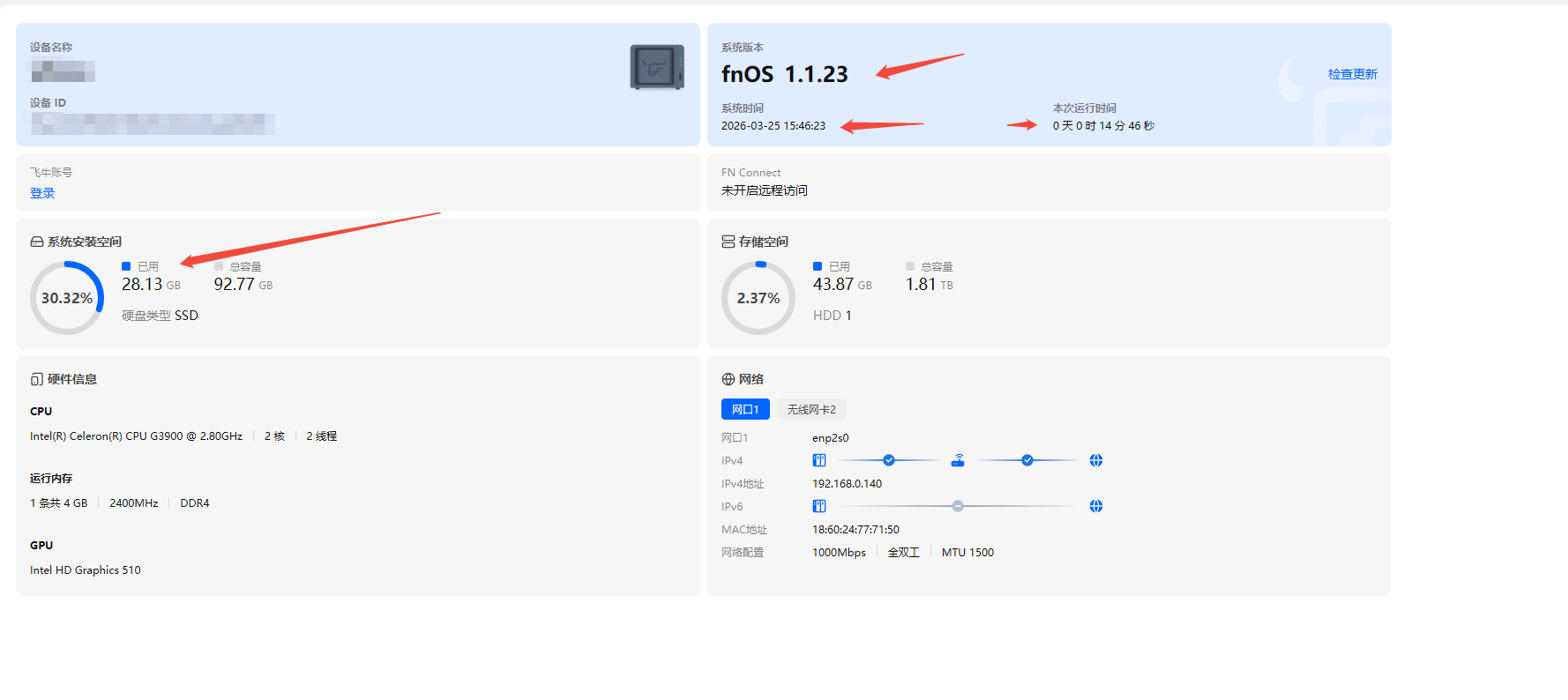The width and height of the screenshot is (1568, 700).
Task: Click the 30.32% system space usage ring
Action: coord(67,298)
